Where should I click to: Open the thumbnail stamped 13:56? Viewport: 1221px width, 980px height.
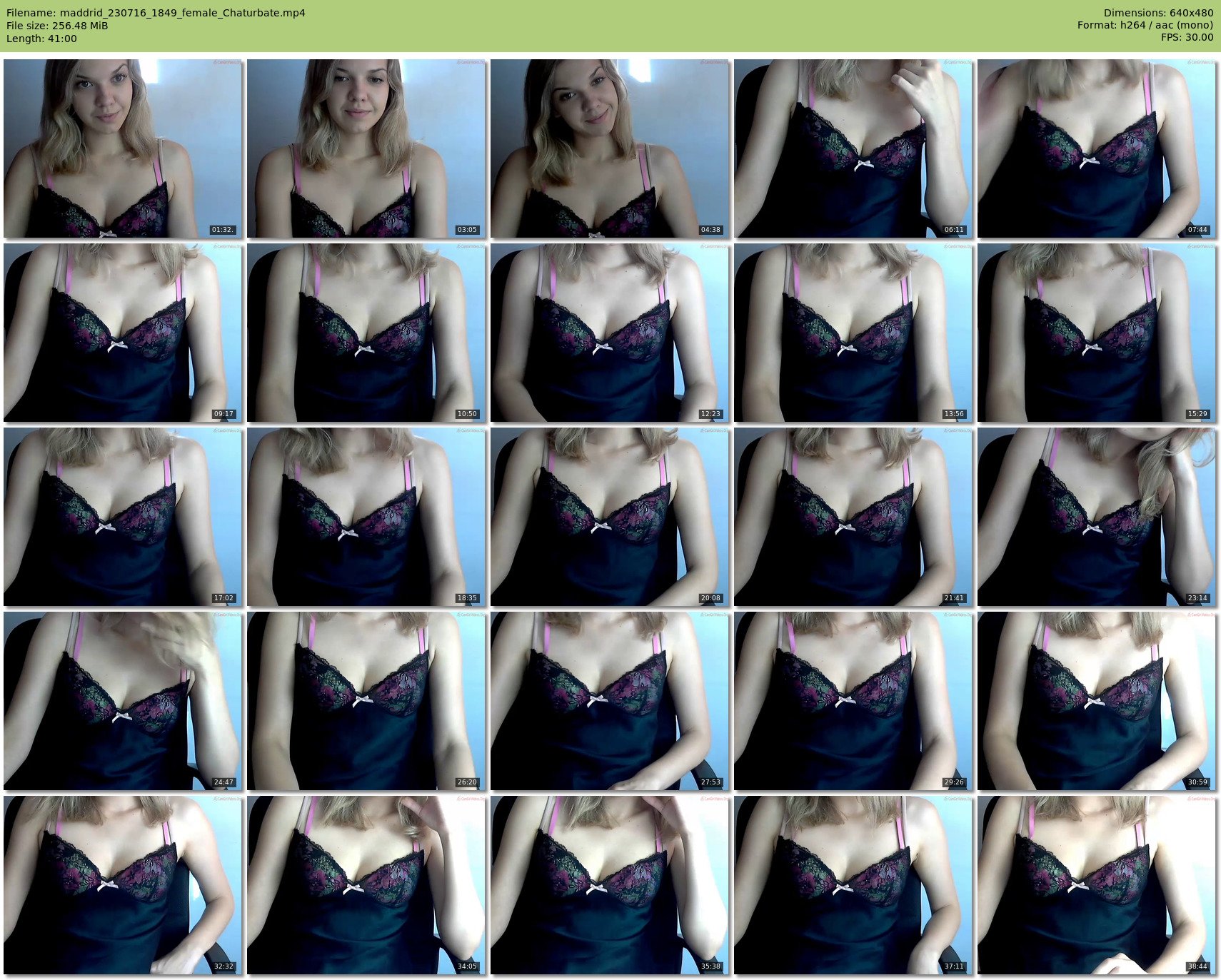(x=853, y=333)
